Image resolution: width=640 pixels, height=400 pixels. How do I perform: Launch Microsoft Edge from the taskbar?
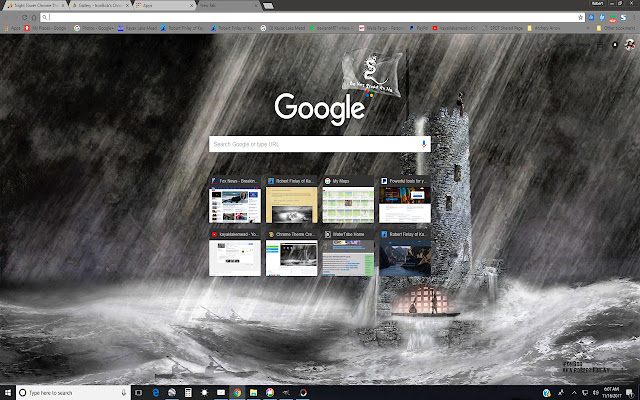pyautogui.click(x=156, y=393)
